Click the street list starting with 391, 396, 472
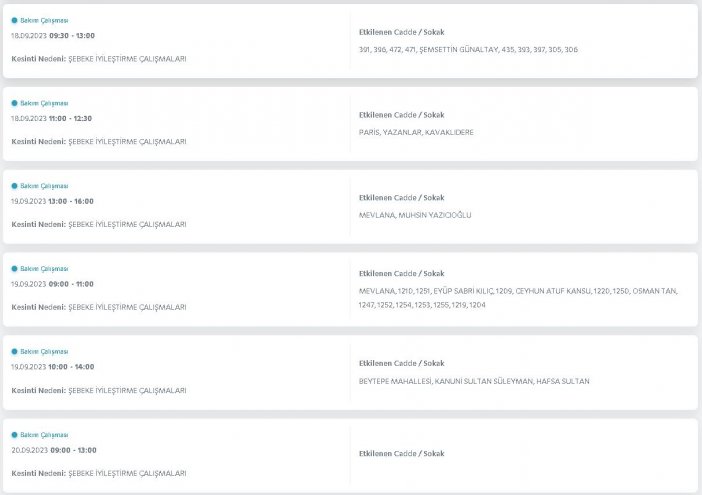Image resolution: width=702 pixels, height=495 pixels. 468,49
